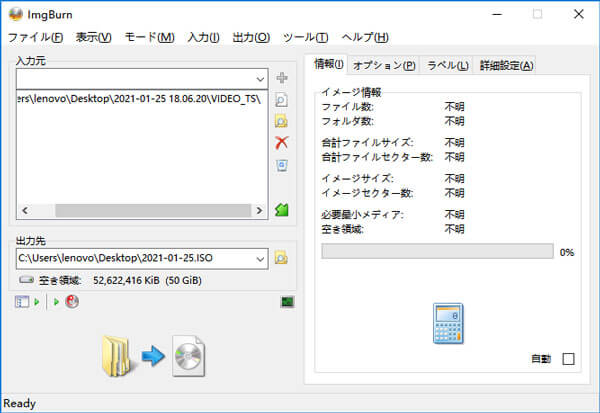Click the source list scroll left arrow
Viewport: 600px width, 413px height.
(25, 211)
